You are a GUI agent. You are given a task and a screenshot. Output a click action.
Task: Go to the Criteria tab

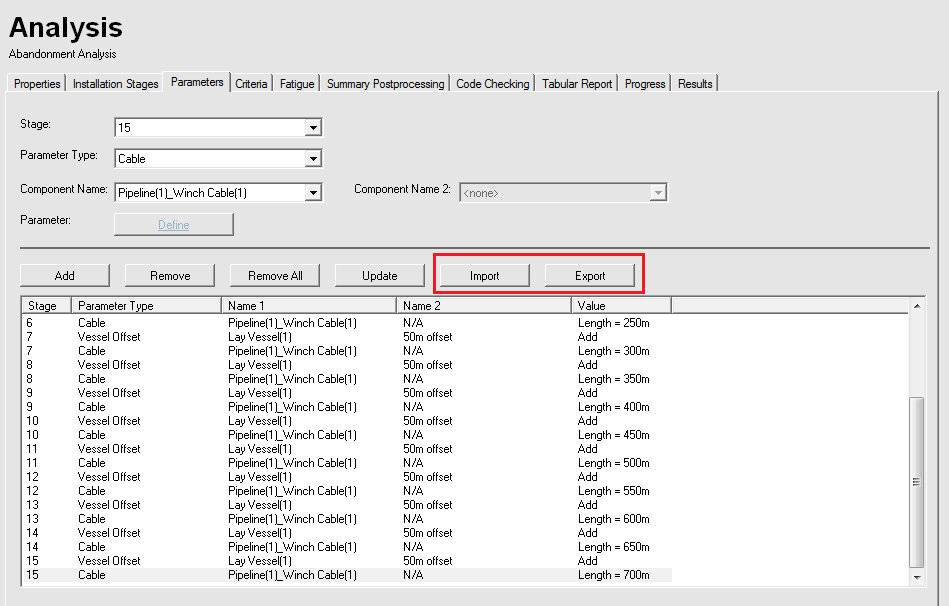251,84
